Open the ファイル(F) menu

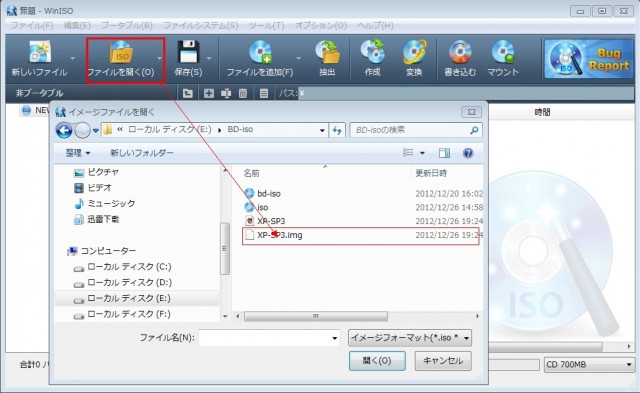coord(32,25)
